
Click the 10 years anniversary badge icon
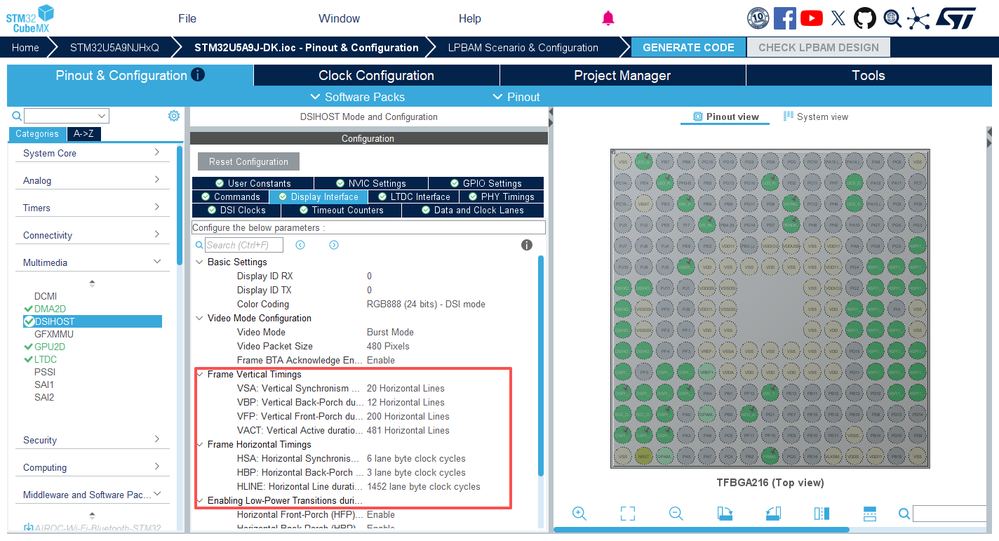(758, 18)
